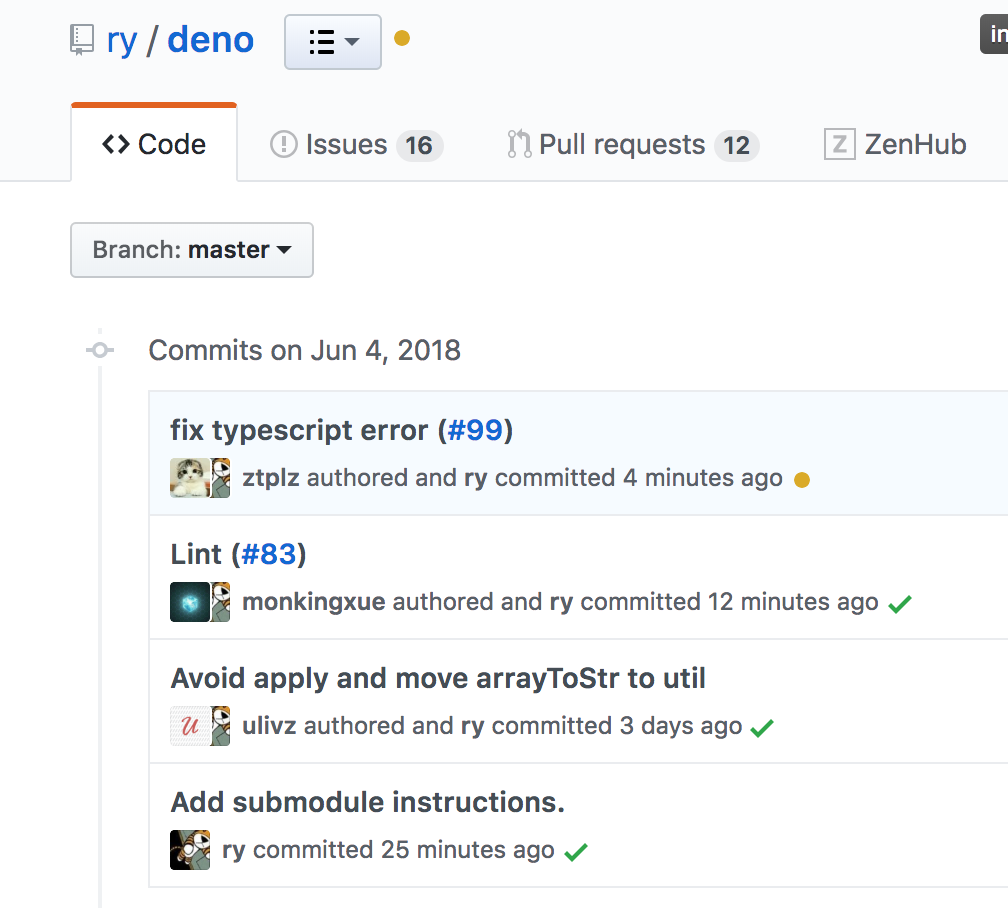Screen dimensions: 1008x908
Task: Click ztplz's cat avatar
Action: click(190, 478)
